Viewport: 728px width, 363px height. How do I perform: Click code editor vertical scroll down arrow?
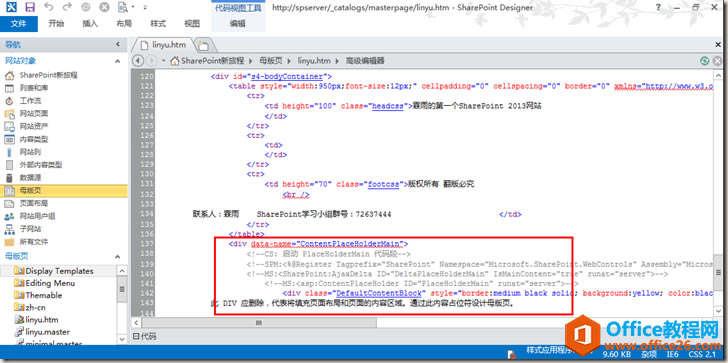[718, 311]
